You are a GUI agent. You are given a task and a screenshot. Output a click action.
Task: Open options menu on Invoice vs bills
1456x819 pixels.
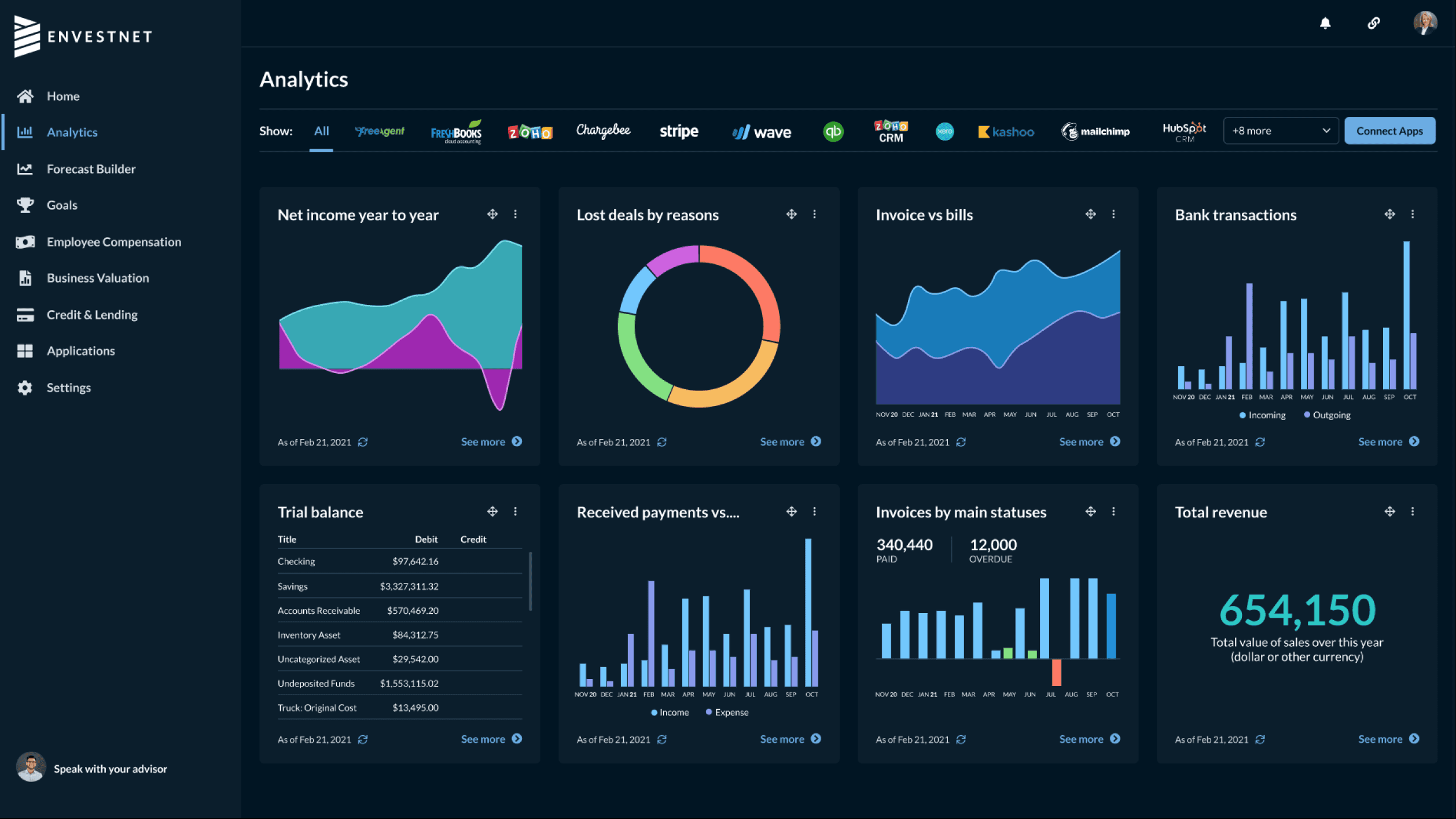coord(1113,214)
